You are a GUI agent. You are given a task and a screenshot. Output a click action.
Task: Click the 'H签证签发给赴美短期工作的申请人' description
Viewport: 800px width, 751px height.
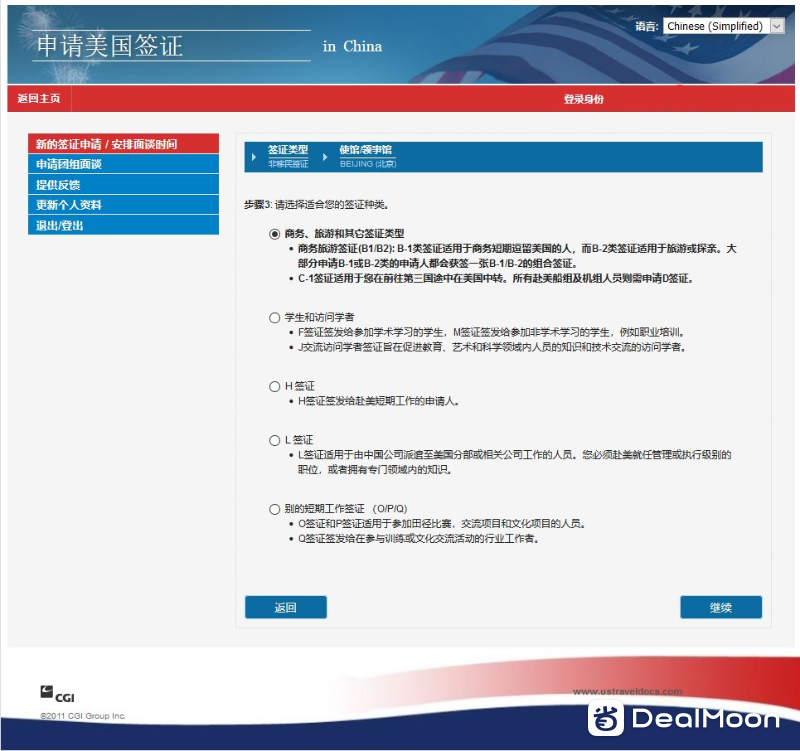[x=379, y=402]
